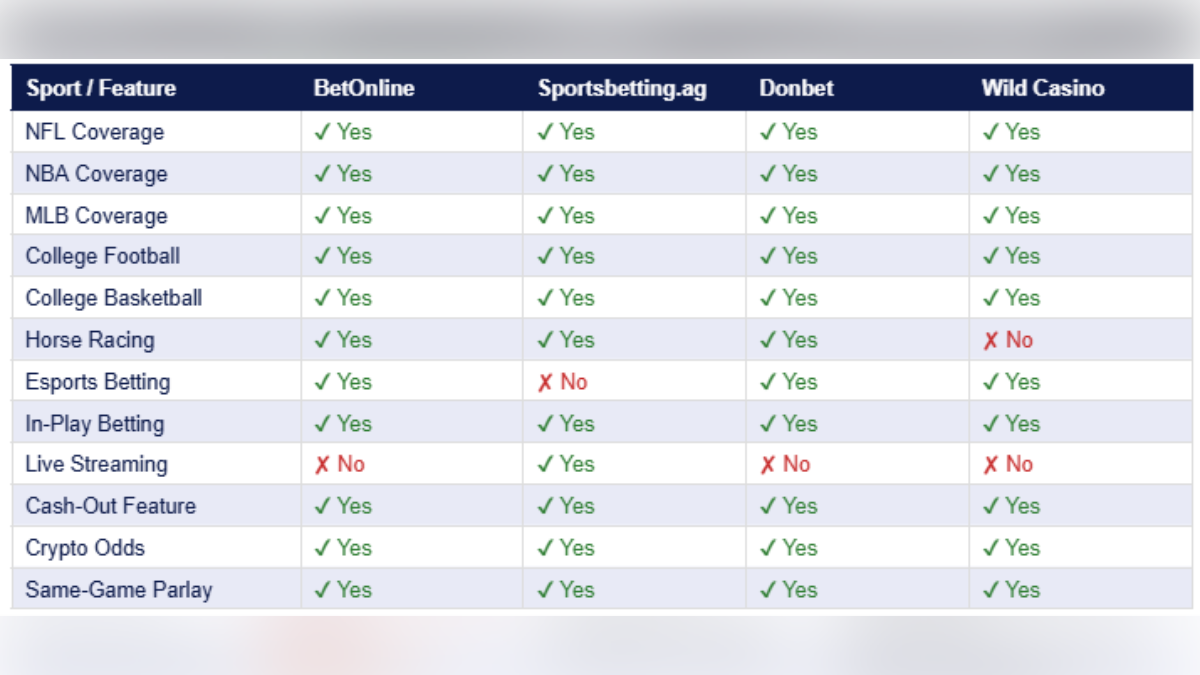Viewport: 1200px width, 675px height.
Task: Click the In-Play Betting row label
Action: point(95,424)
